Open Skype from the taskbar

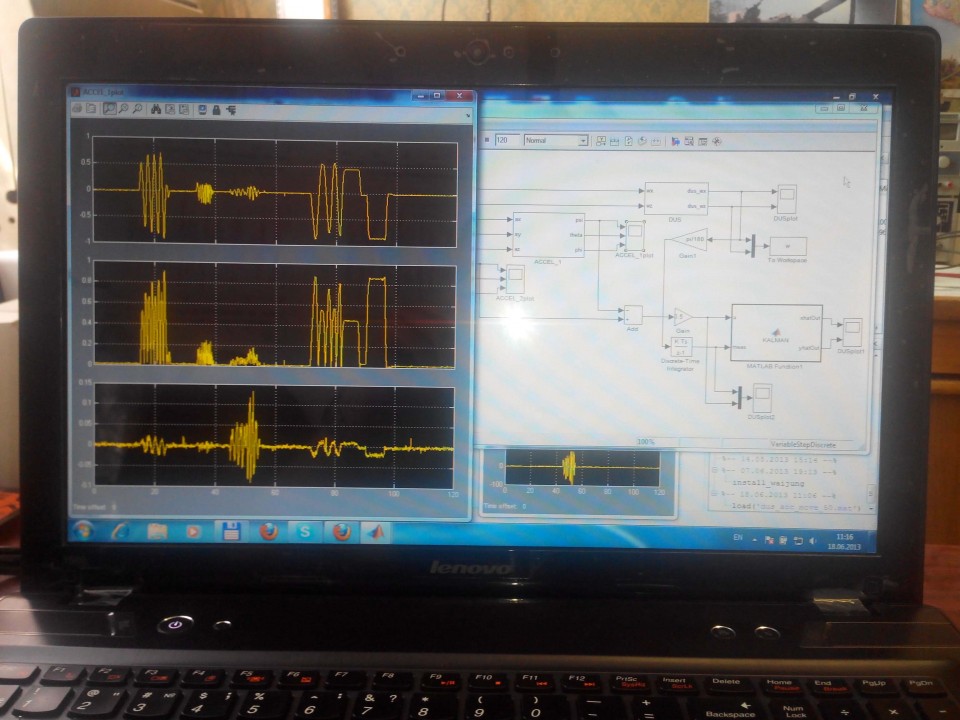coord(304,531)
